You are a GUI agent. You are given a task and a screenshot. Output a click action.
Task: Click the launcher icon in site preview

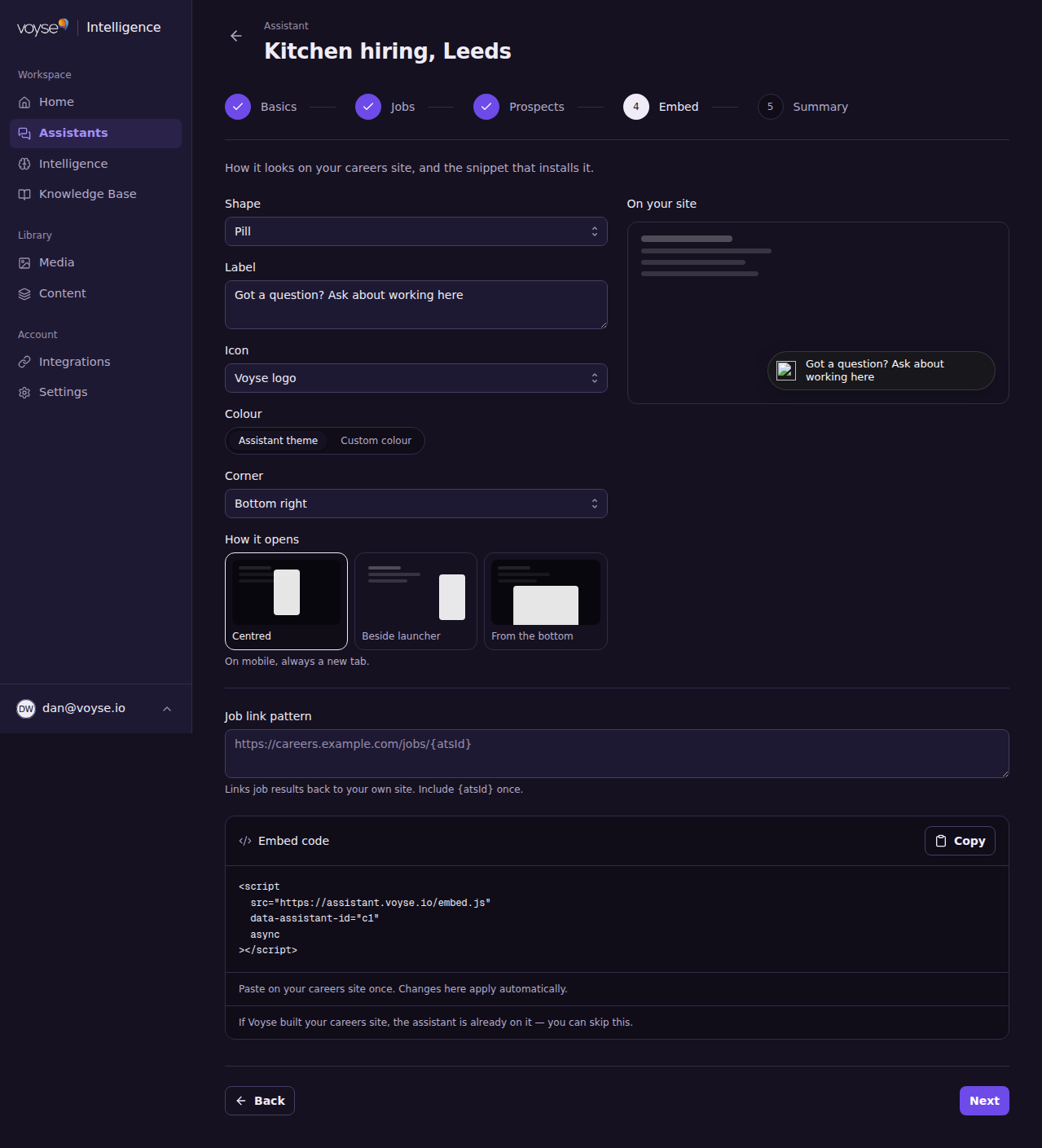pos(786,371)
